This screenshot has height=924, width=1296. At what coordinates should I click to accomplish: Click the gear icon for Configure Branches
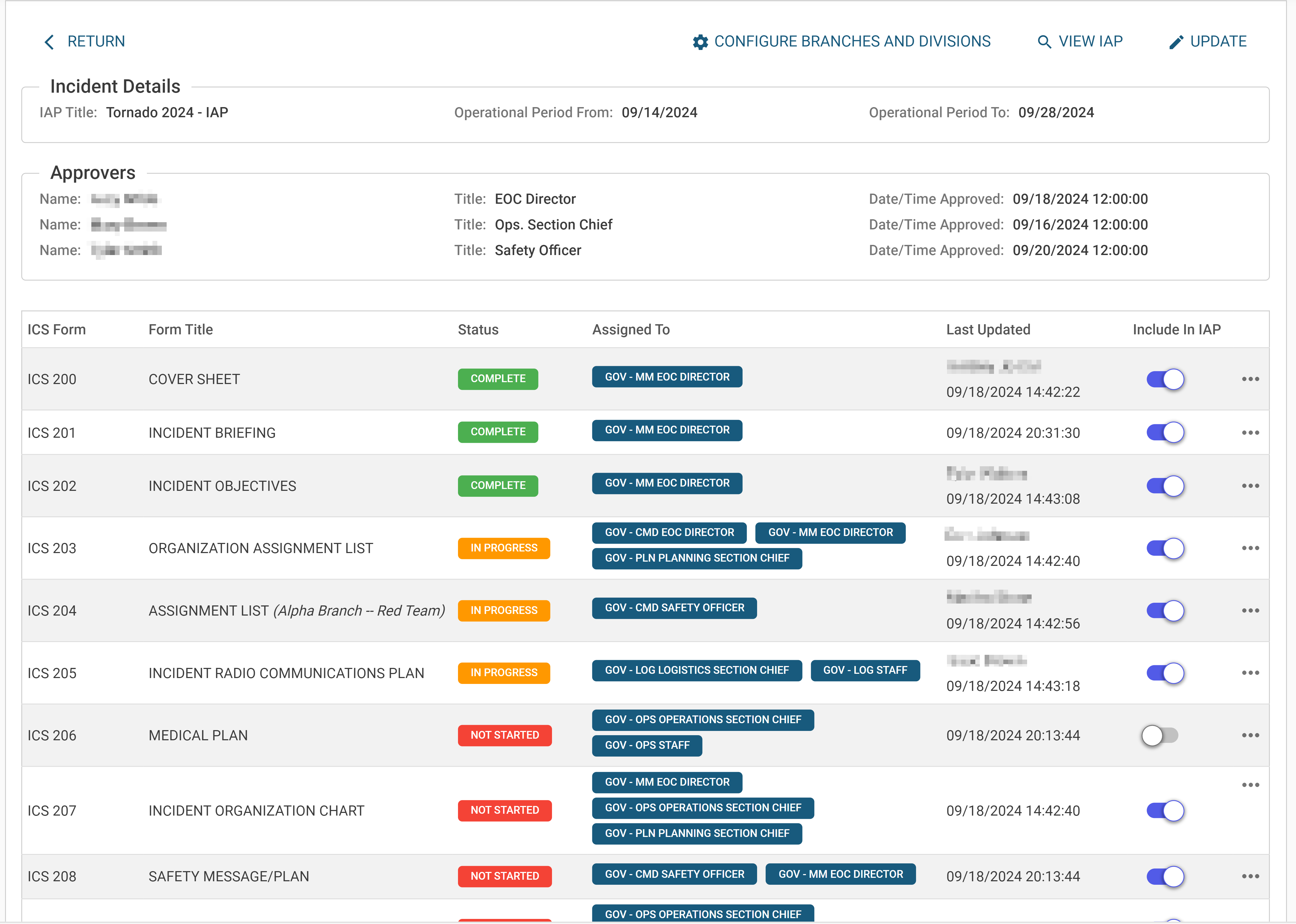700,42
